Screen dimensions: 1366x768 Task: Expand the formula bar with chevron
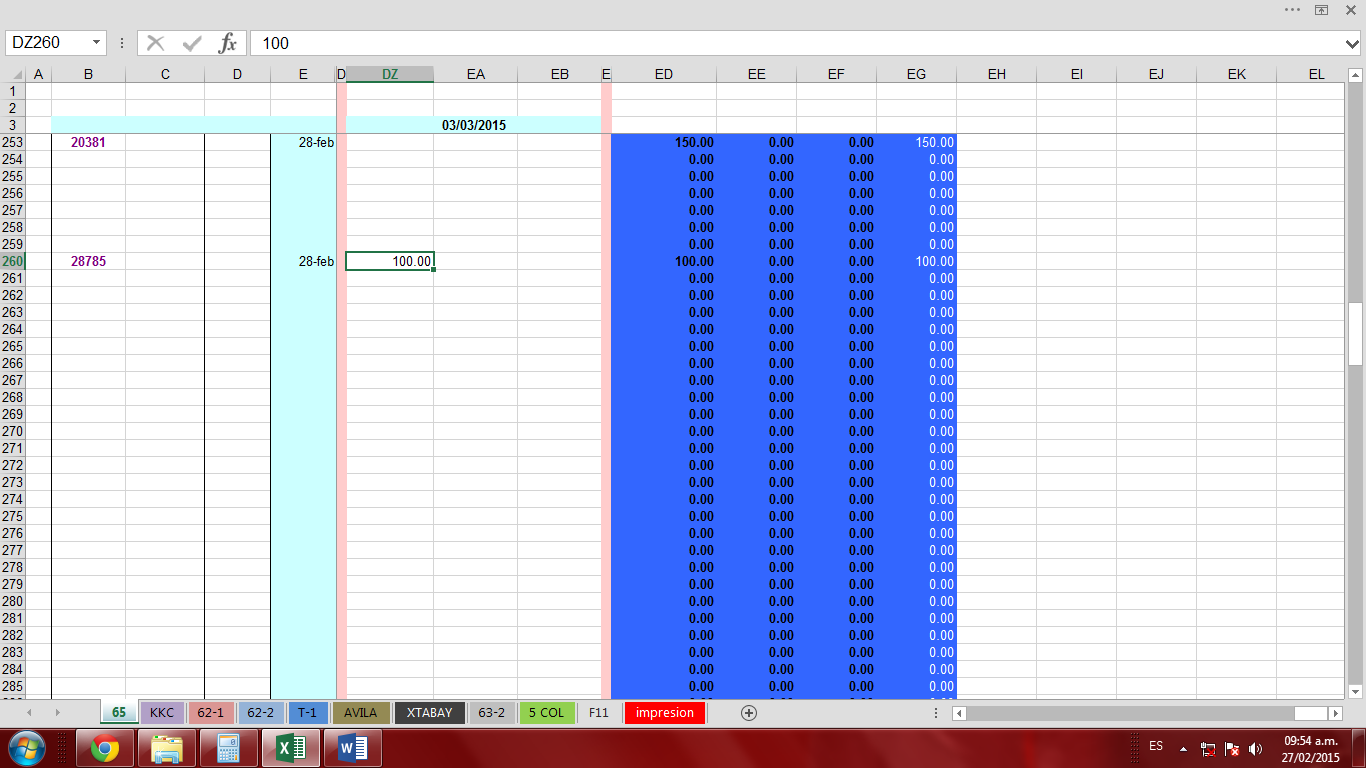1353,43
